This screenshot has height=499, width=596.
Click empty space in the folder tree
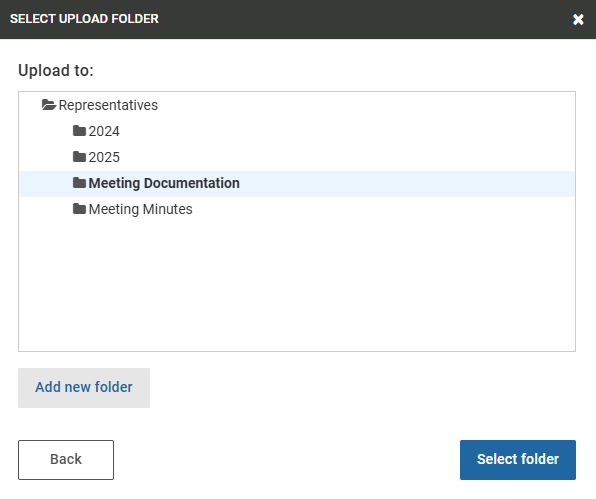pos(296,285)
